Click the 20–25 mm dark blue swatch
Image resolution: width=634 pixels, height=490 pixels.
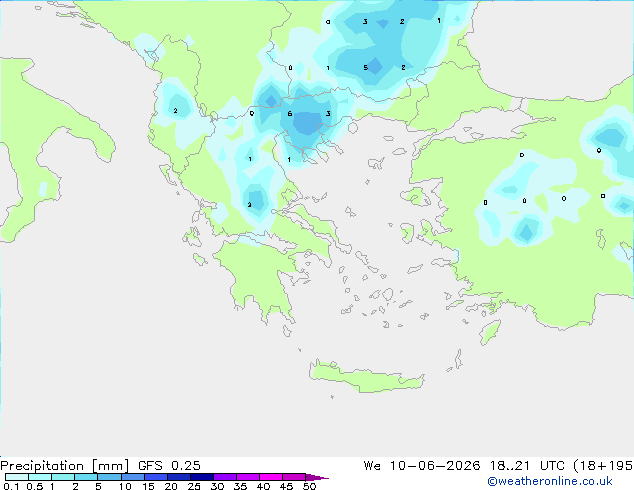coord(179,477)
